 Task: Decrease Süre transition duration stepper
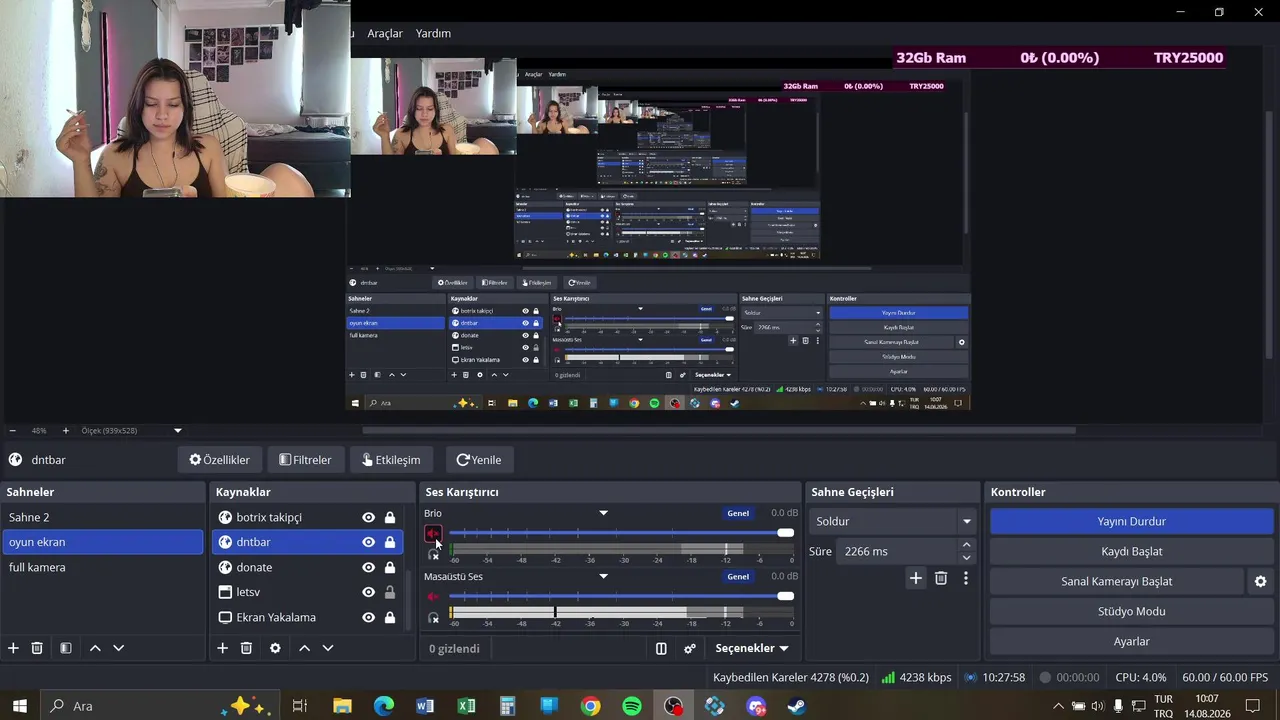pos(966,557)
